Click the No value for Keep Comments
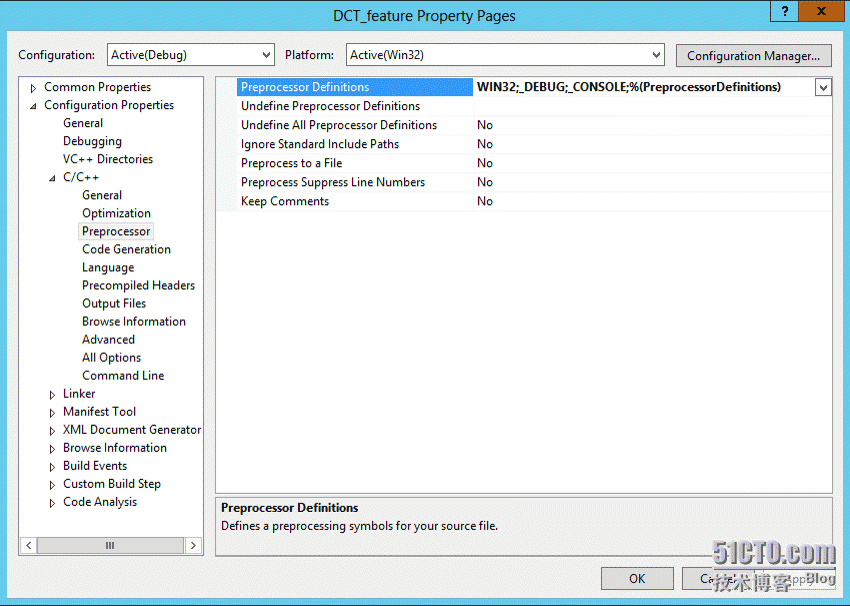This screenshot has width=850, height=606. 485,201
